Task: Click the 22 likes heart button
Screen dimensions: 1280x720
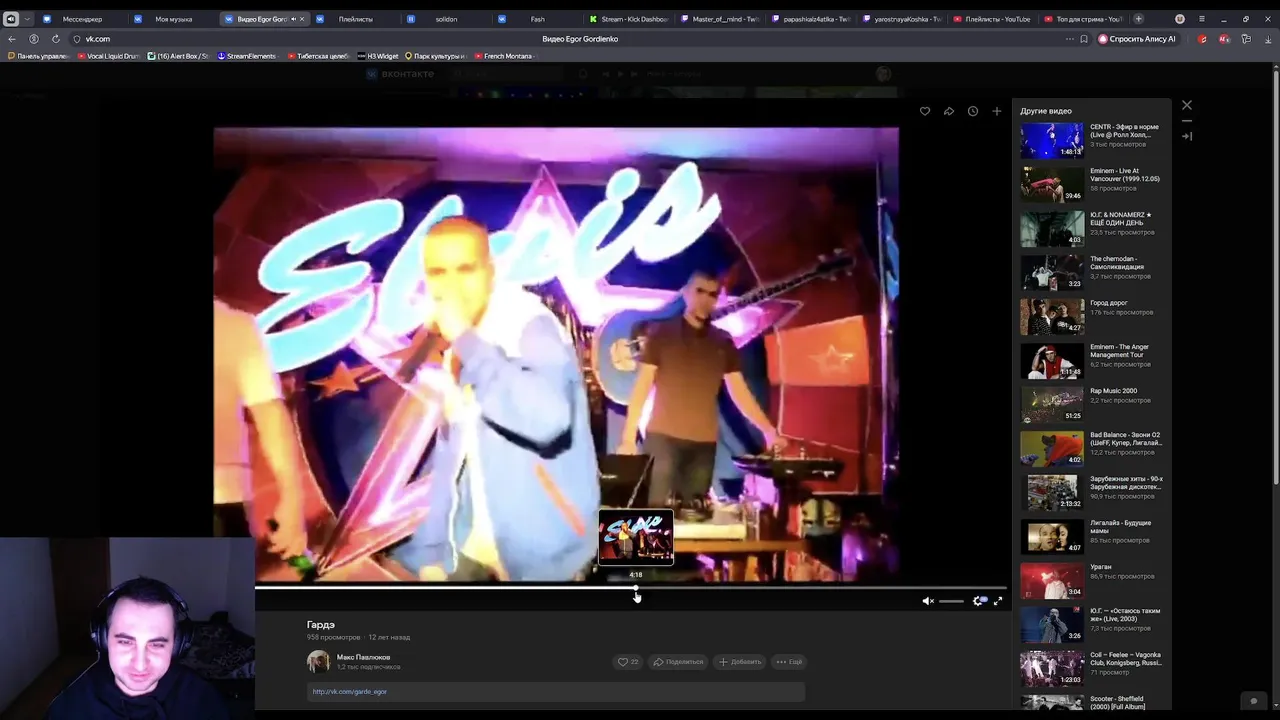Action: (x=628, y=661)
